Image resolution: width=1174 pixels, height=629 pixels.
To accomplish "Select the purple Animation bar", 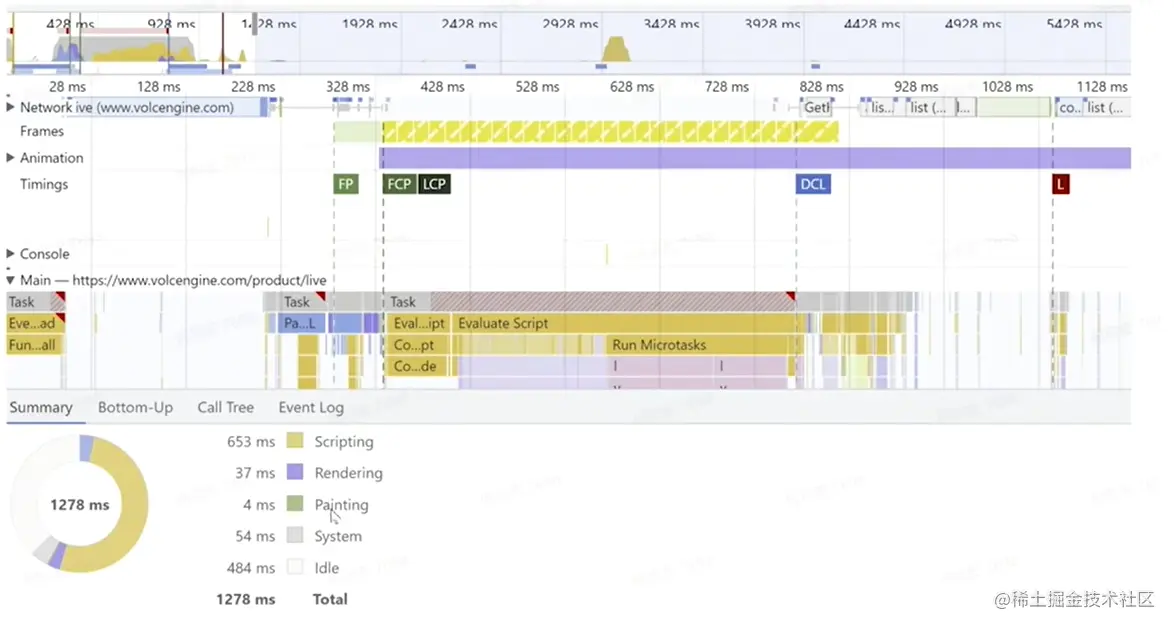I will coord(755,158).
